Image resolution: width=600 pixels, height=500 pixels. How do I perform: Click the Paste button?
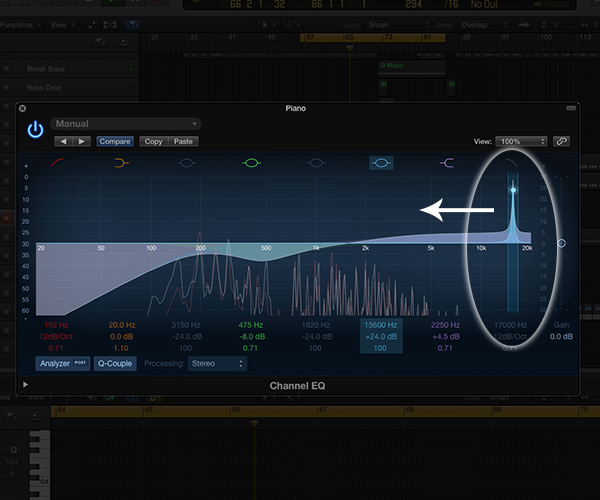(183, 142)
